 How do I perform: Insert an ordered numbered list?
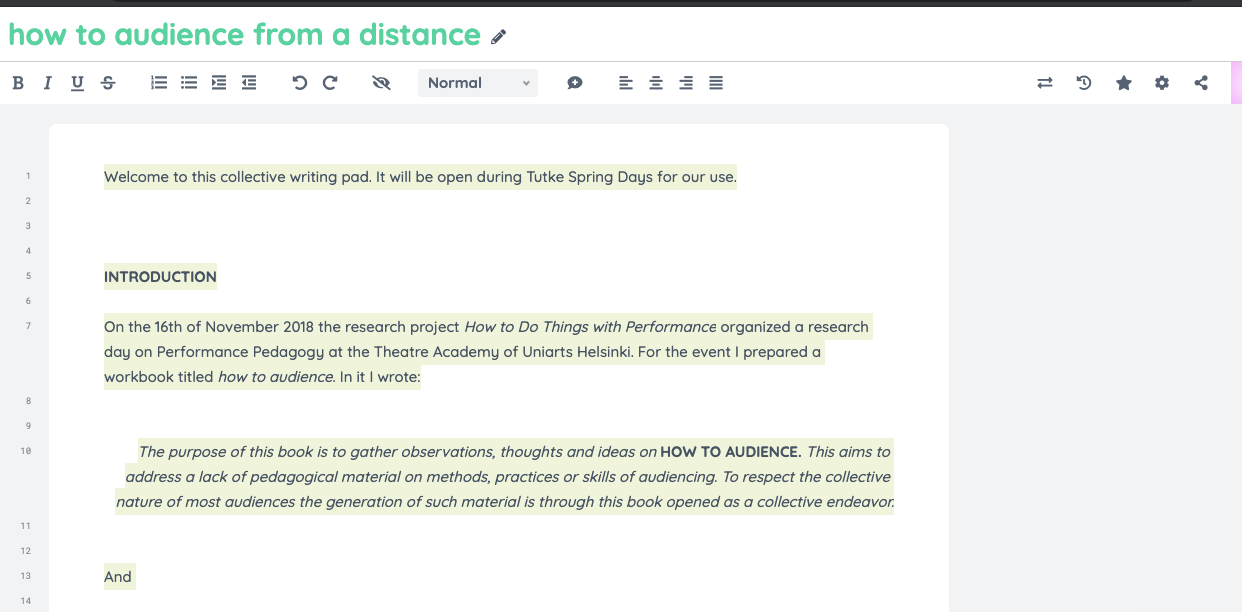158,83
